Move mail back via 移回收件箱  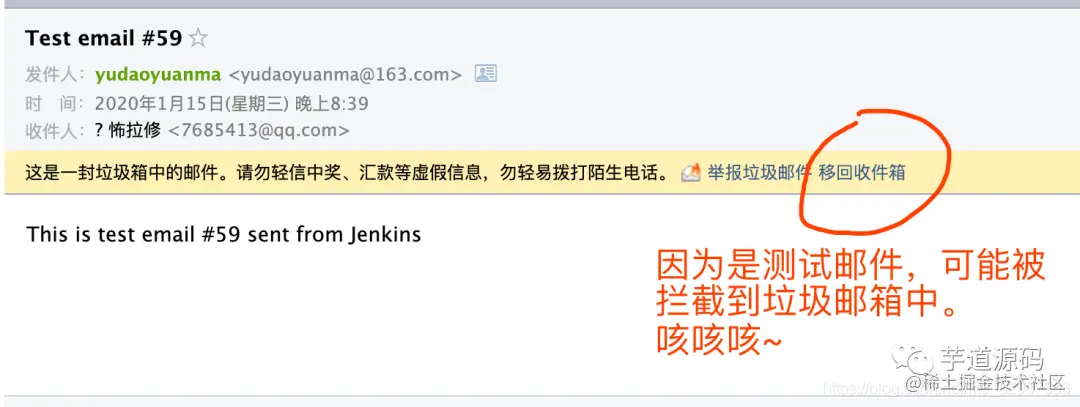pos(862,172)
